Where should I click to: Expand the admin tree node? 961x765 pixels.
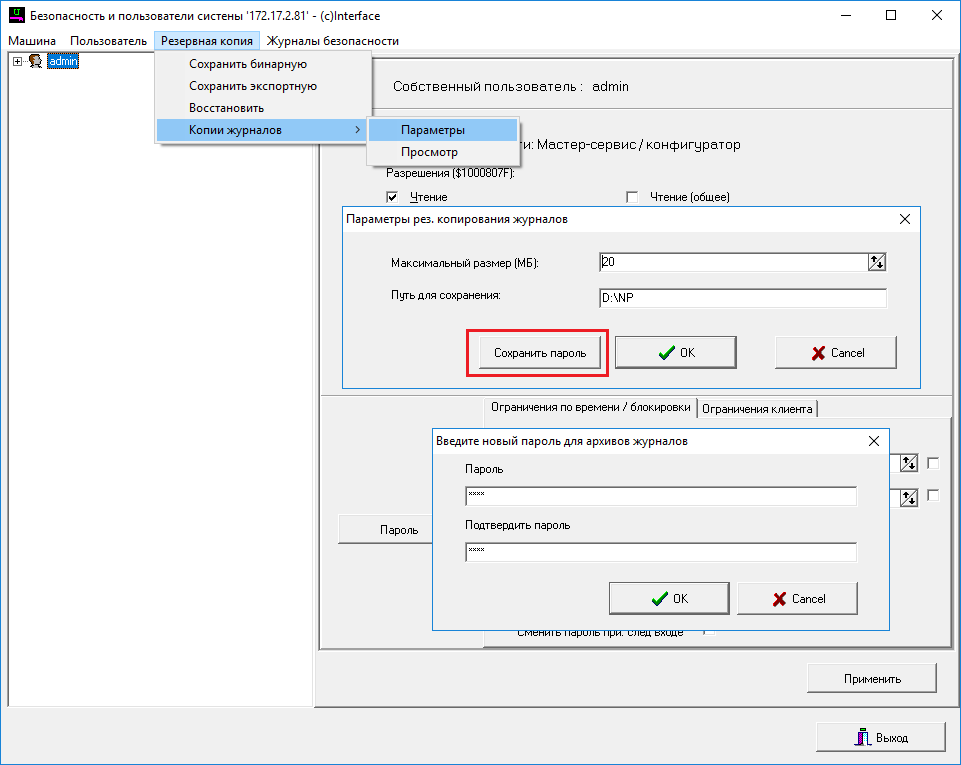(x=17, y=61)
